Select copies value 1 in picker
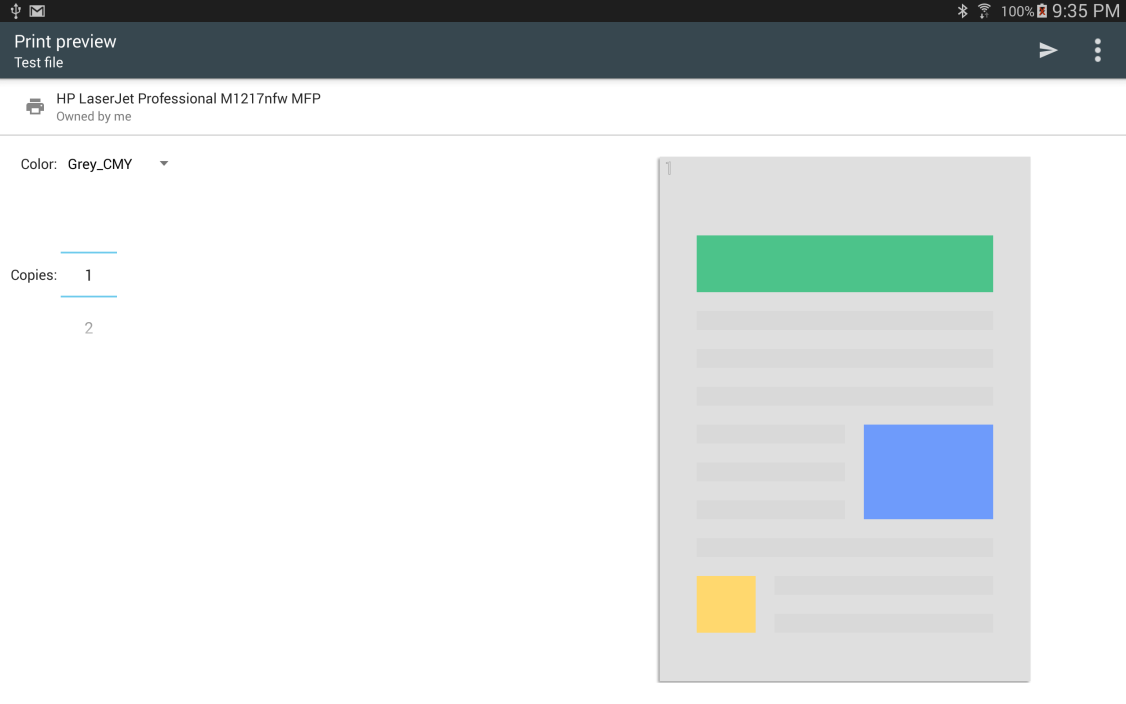Image resolution: width=1126 pixels, height=704 pixels. (x=88, y=275)
